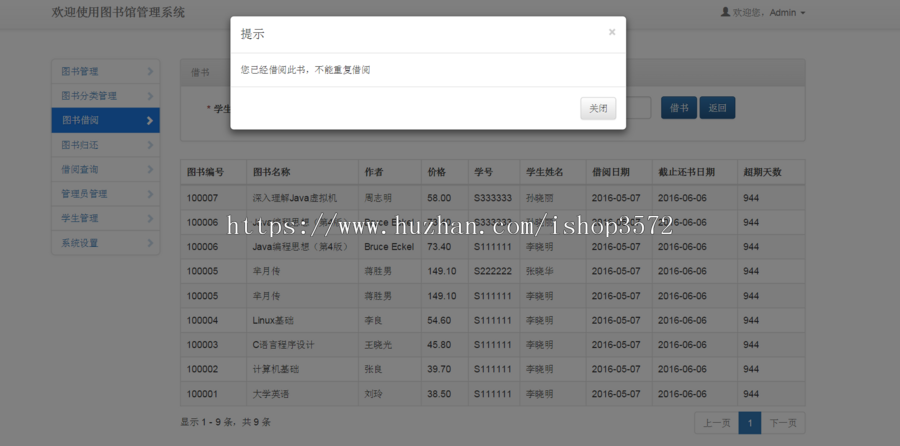Open 图书分类管理 in the sidebar
This screenshot has width=900, height=446.
(x=106, y=95)
